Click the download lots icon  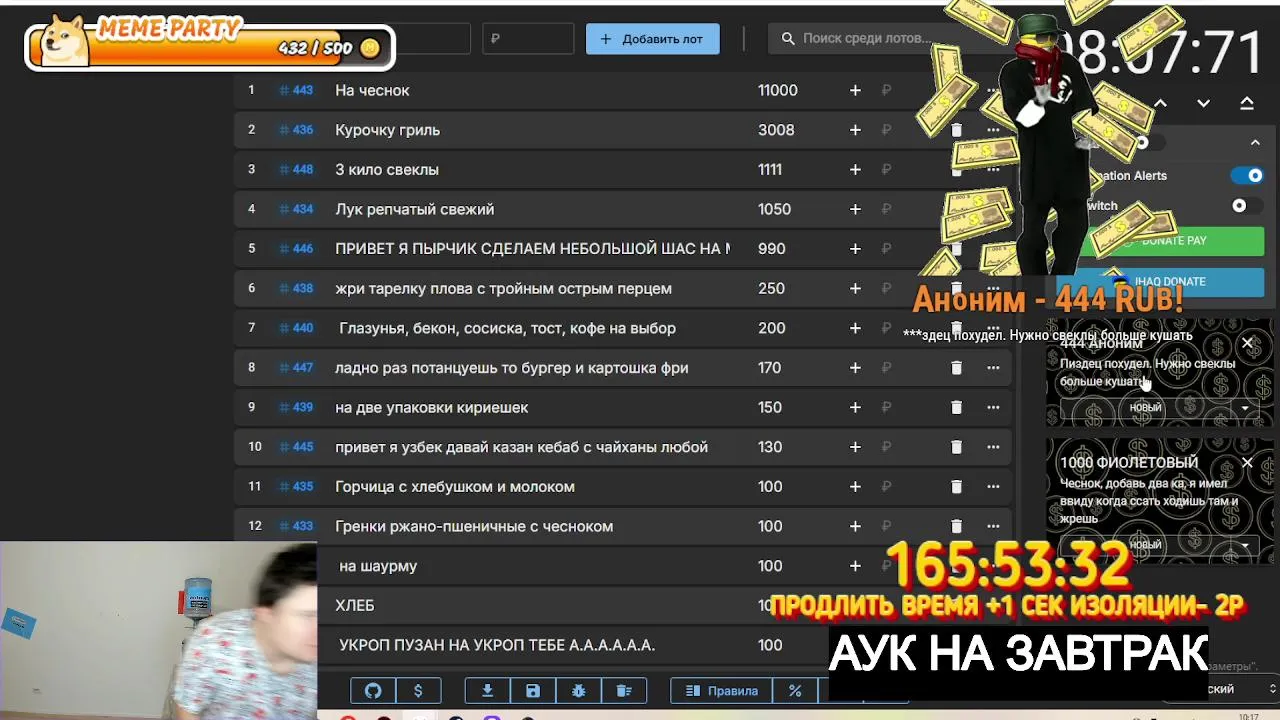(x=488, y=691)
